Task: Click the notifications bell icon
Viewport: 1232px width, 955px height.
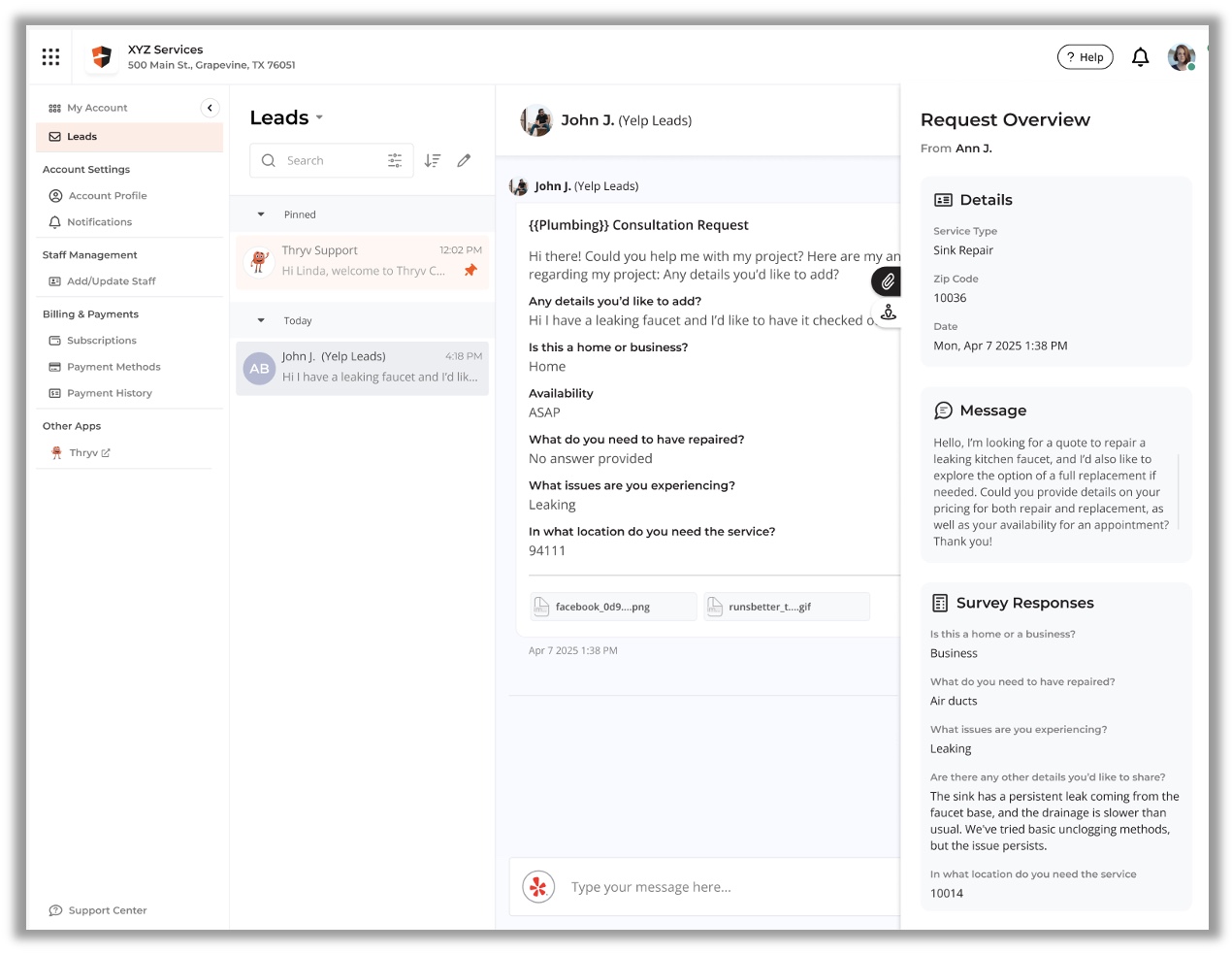Action: point(1140,57)
